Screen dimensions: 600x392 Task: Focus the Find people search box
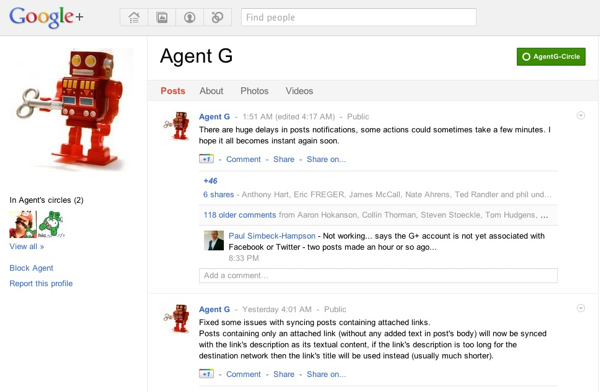tap(359, 17)
